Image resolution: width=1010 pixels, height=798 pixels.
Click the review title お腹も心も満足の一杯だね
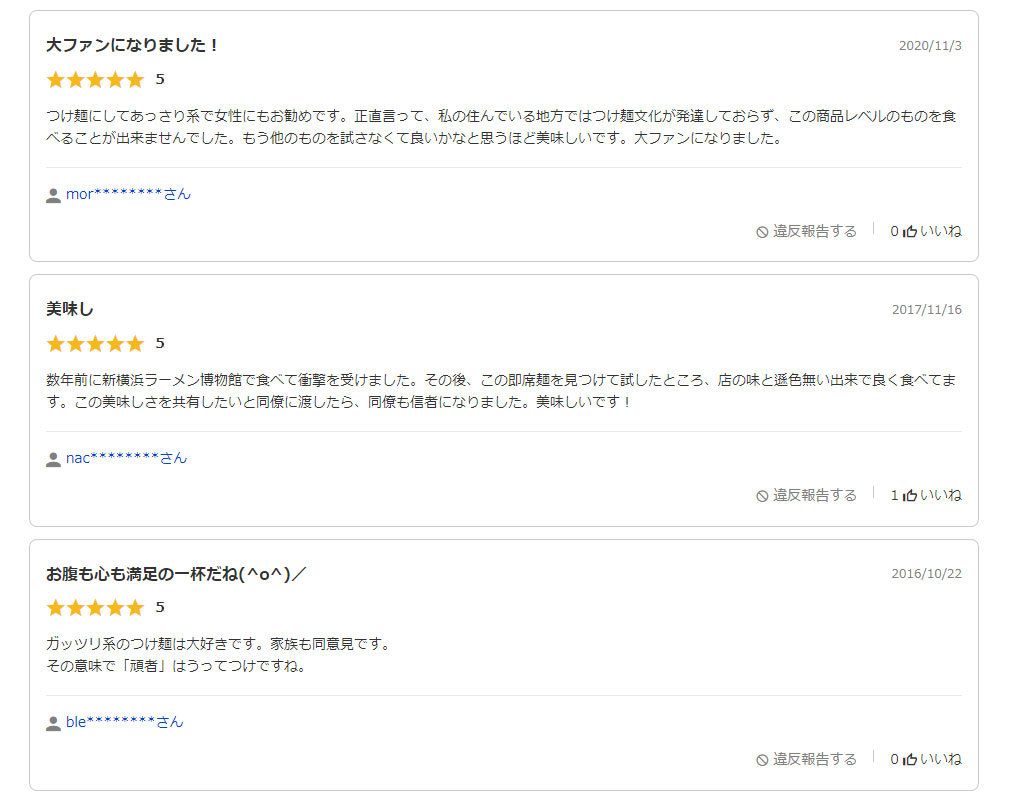coord(176,573)
